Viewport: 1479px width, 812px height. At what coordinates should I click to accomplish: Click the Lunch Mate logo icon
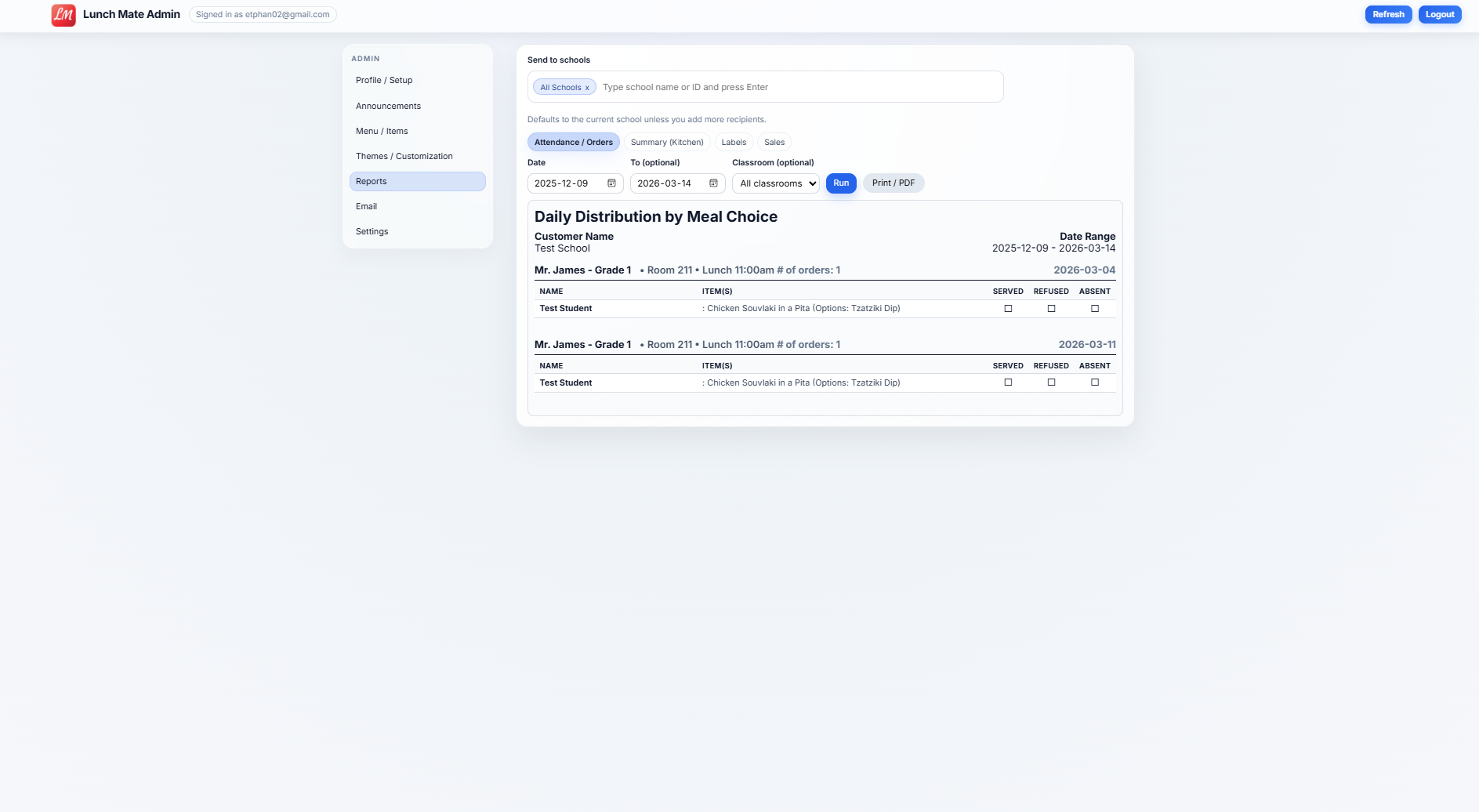click(x=63, y=15)
